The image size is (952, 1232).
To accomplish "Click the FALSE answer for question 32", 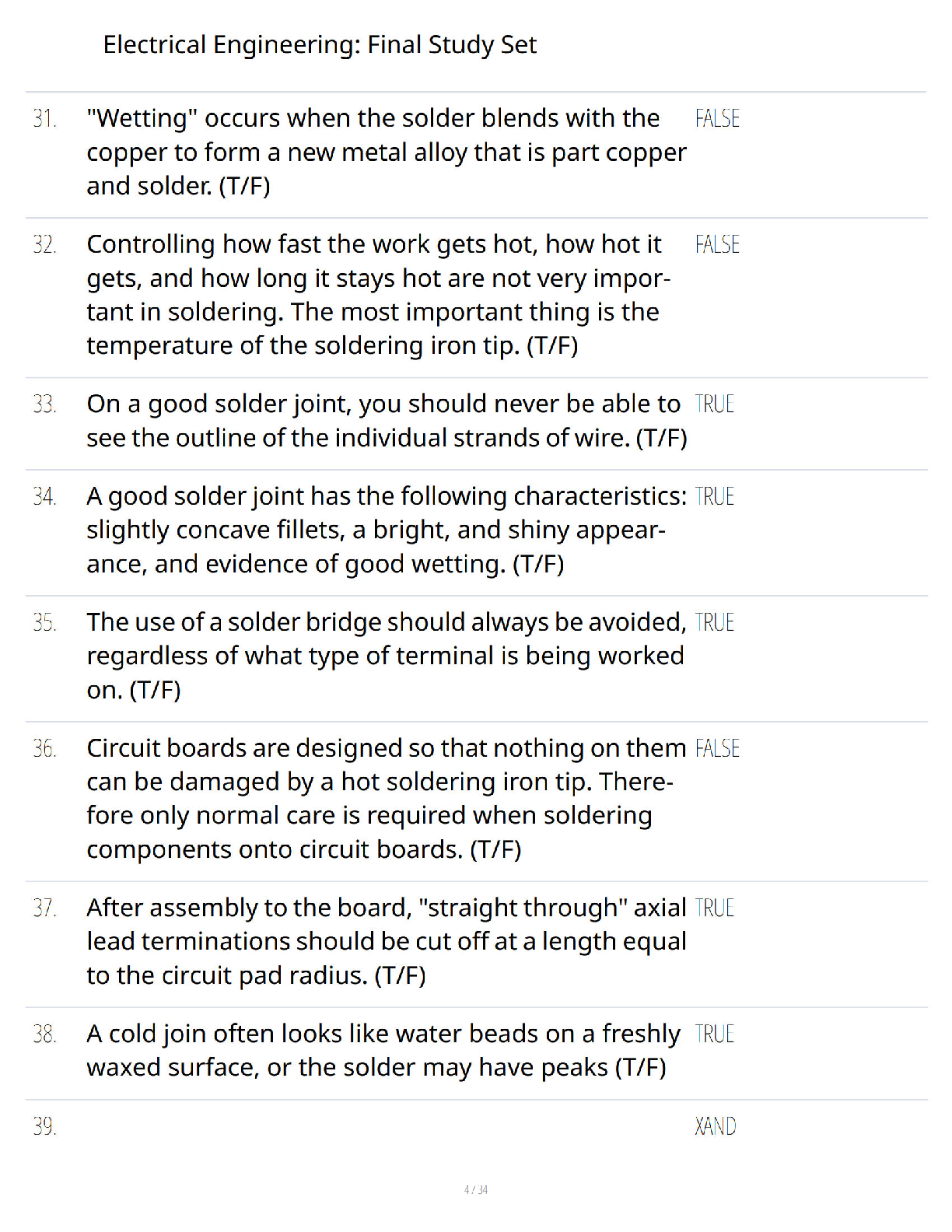I will coord(717,245).
